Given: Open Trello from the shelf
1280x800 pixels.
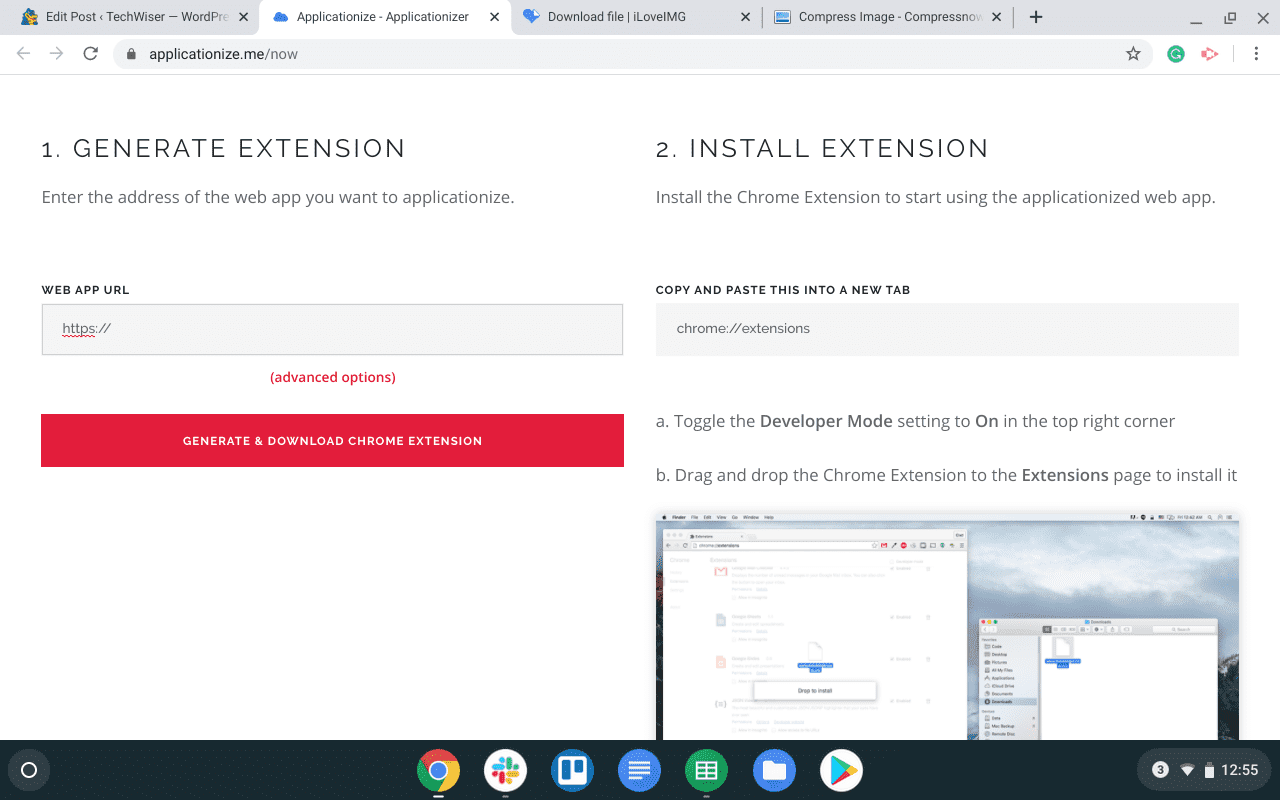Looking at the screenshot, I should pyautogui.click(x=572, y=770).
